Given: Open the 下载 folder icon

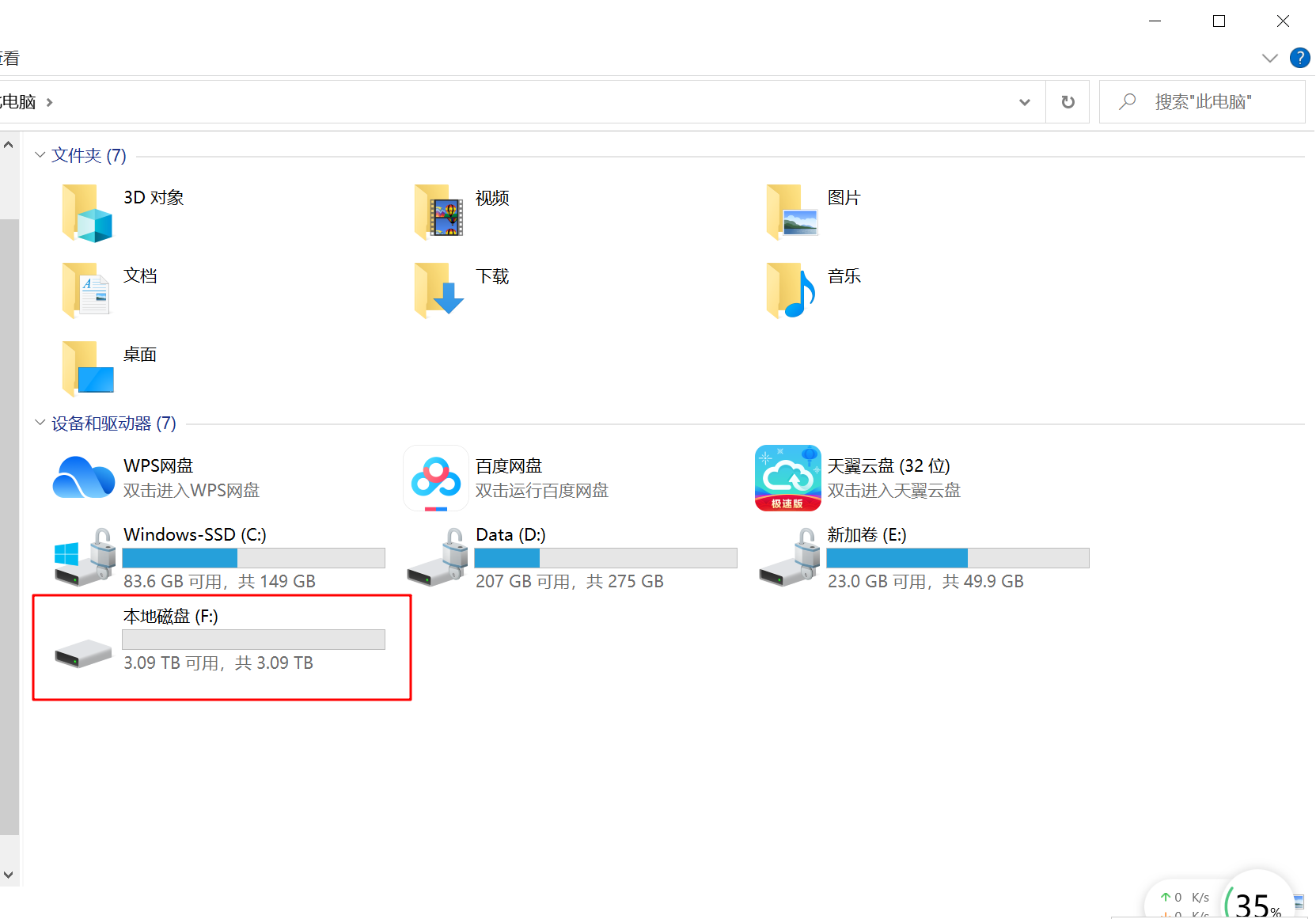Looking at the screenshot, I should (438, 291).
